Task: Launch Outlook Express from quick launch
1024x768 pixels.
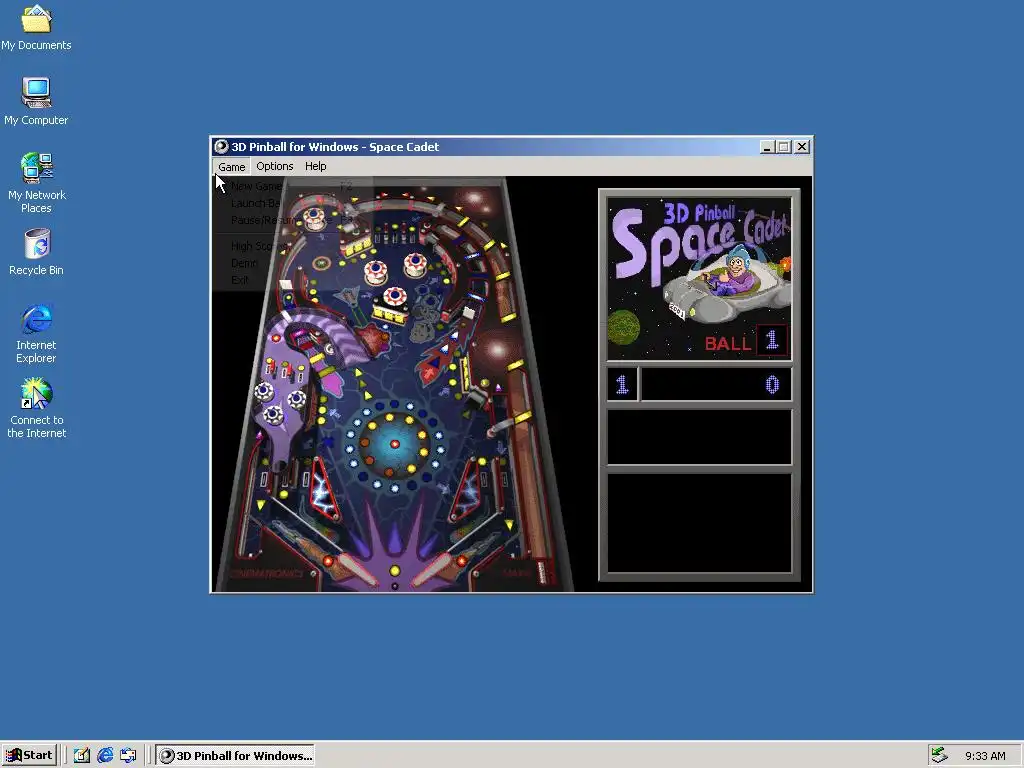Action: coord(128,756)
